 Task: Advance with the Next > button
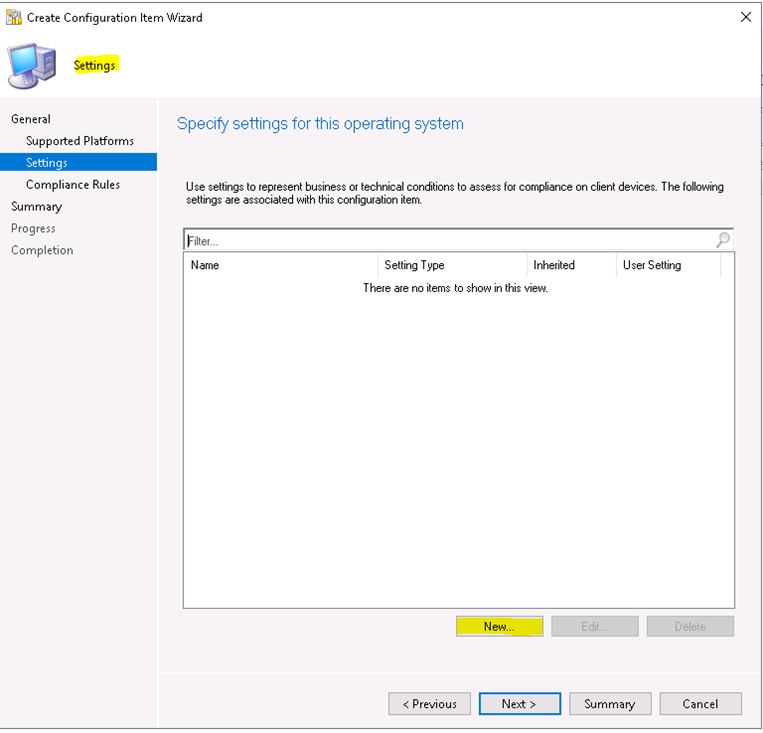[520, 704]
